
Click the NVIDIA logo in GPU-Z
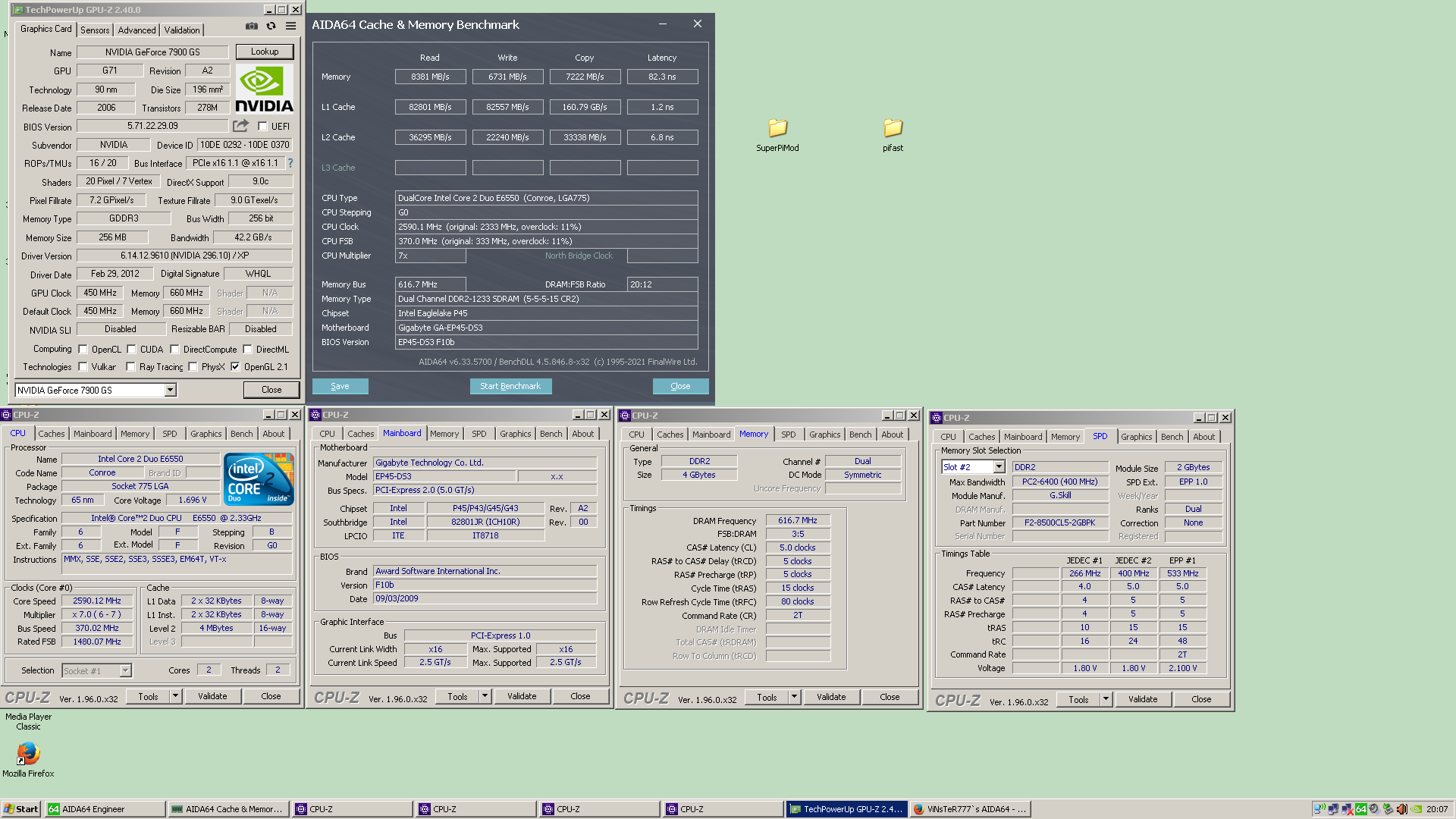[x=264, y=89]
